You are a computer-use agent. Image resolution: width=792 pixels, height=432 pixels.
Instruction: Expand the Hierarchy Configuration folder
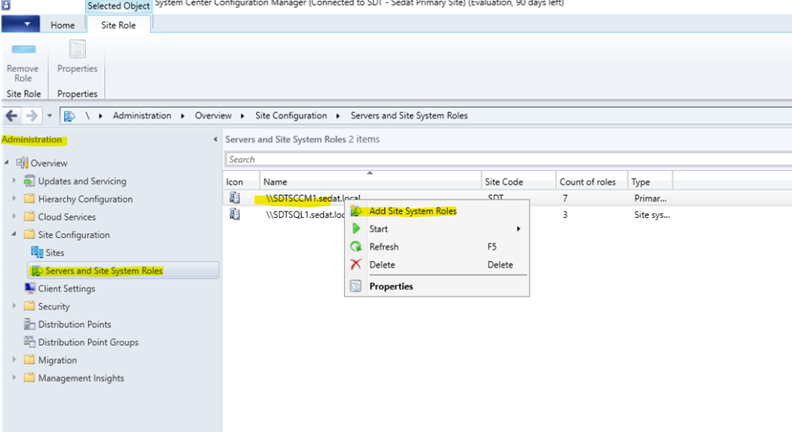[14, 199]
